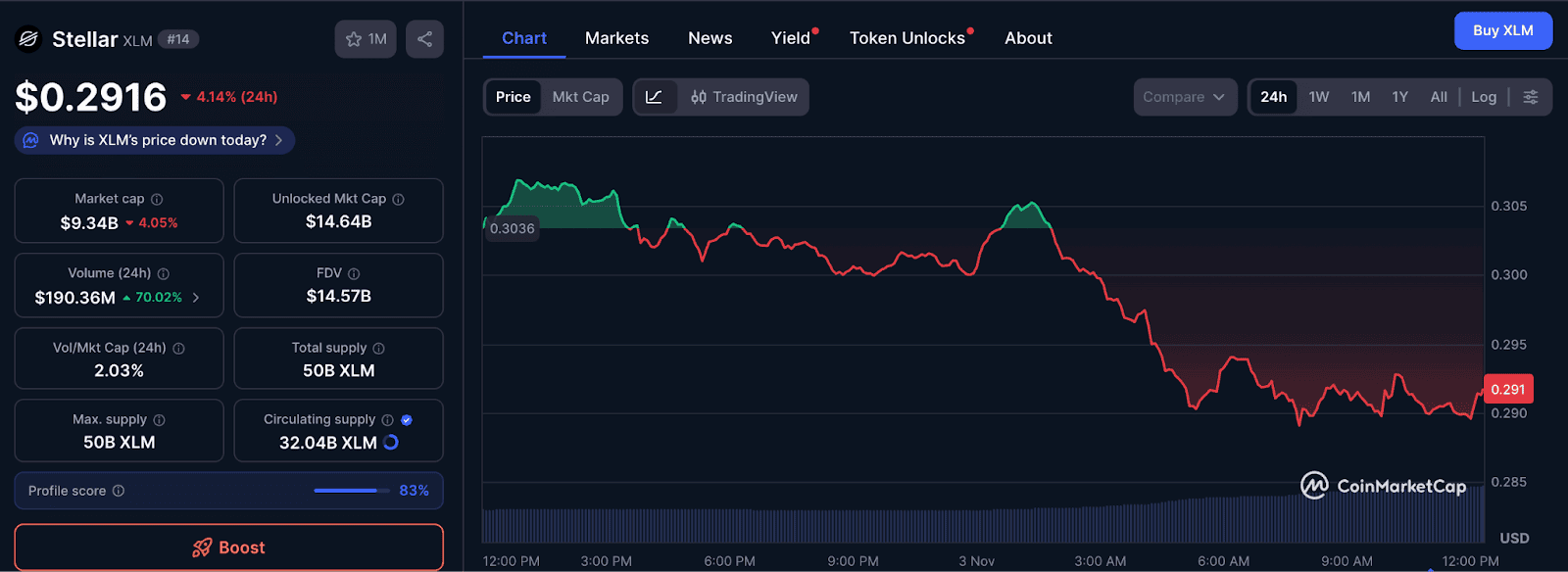Enable Log scale on chart
This screenshot has width=1568, height=572.
1484,97
